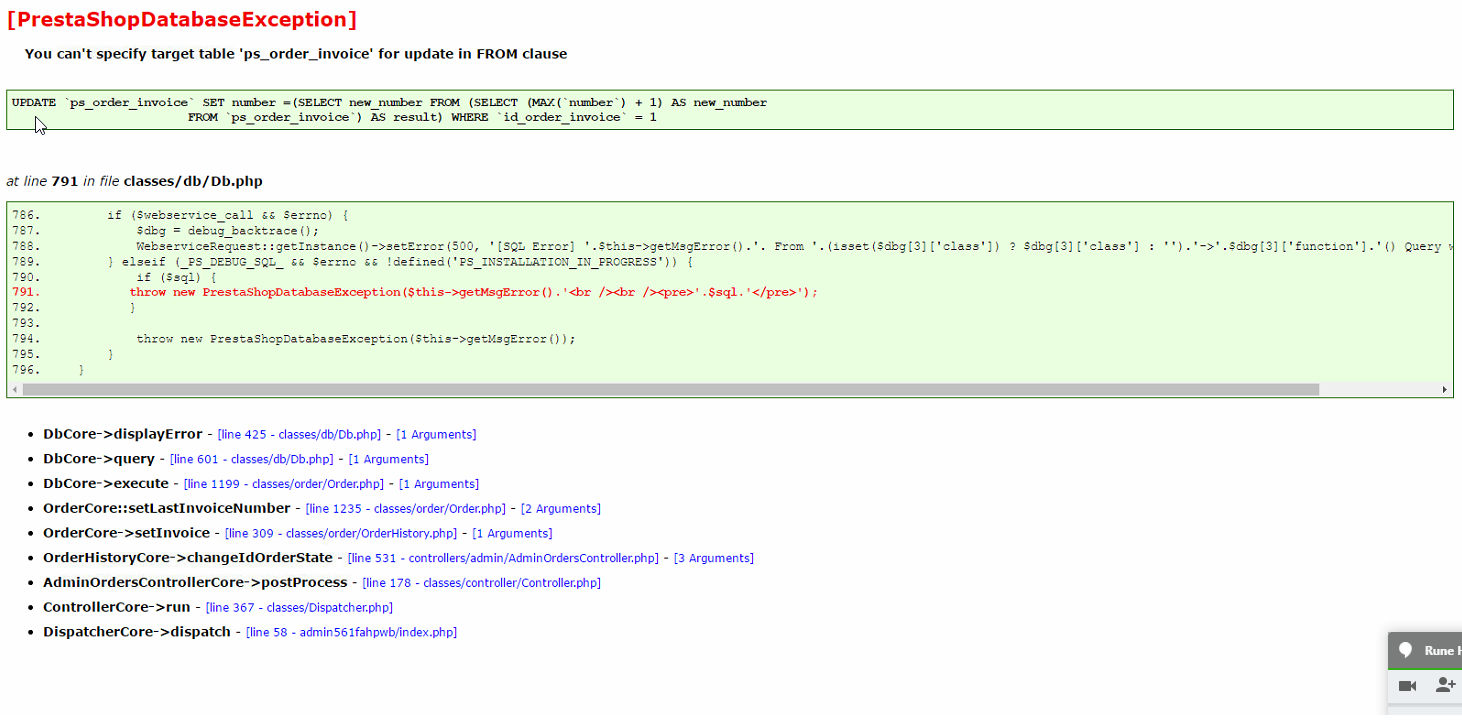Viewport: 1462px width, 720px height.
Task: Click the OrderCore->setInvoice function name
Action: (127, 533)
